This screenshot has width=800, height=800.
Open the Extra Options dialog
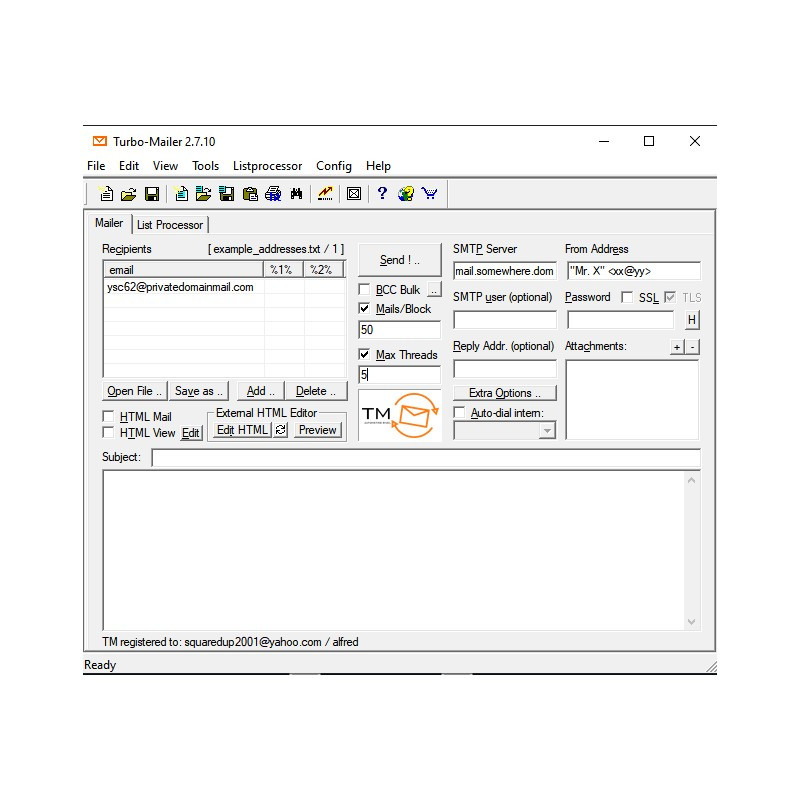coord(504,393)
